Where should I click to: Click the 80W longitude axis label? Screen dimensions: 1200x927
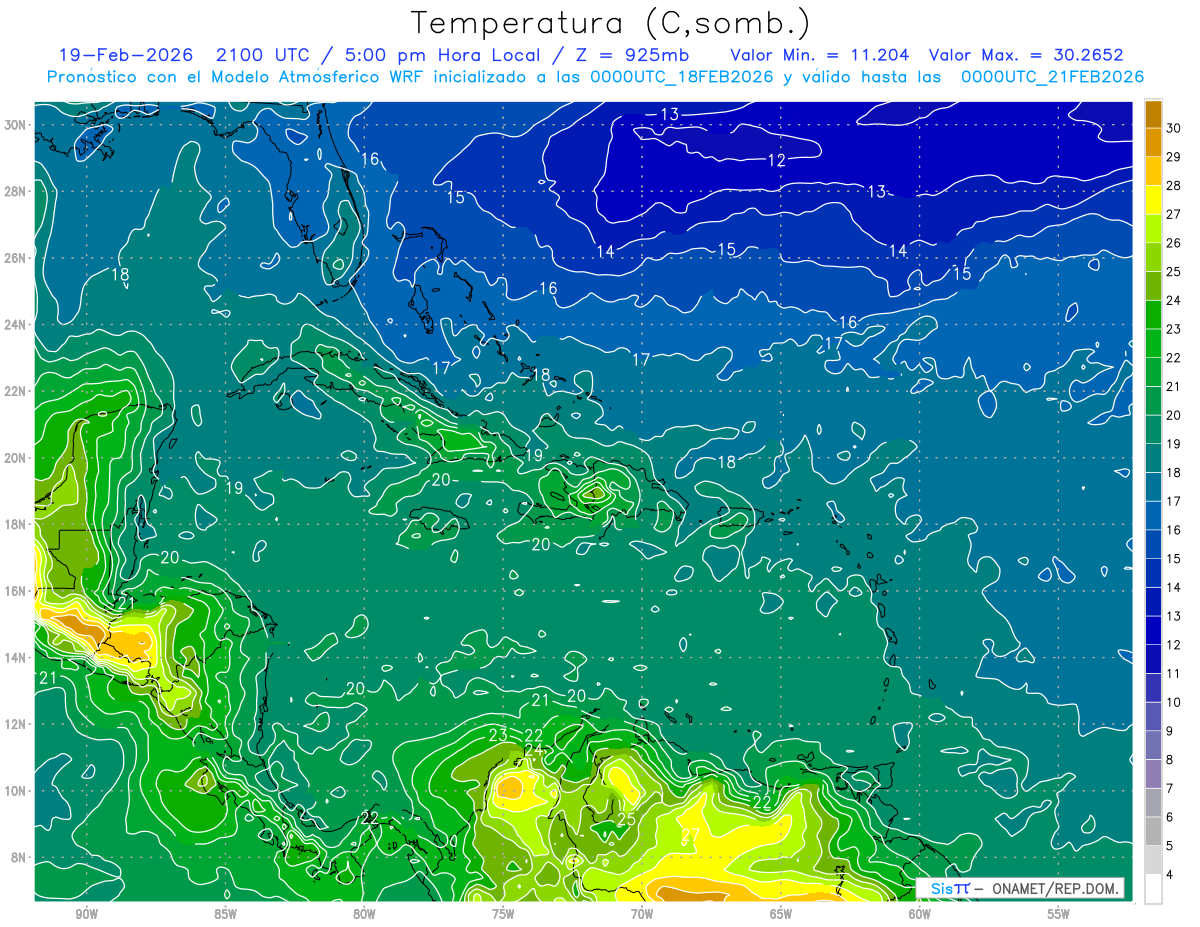point(364,914)
